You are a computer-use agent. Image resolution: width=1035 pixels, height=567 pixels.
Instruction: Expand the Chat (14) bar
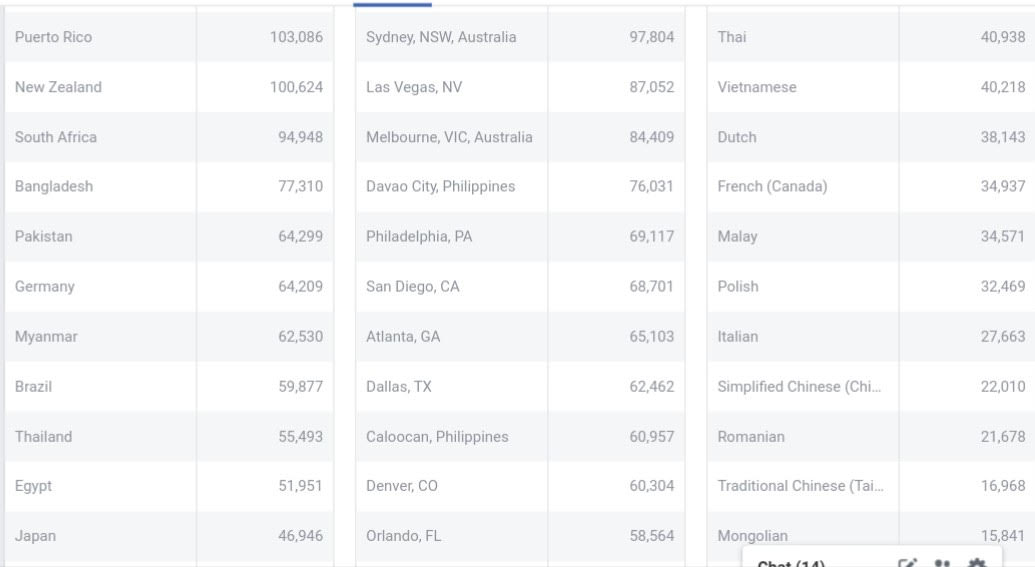[791, 563]
